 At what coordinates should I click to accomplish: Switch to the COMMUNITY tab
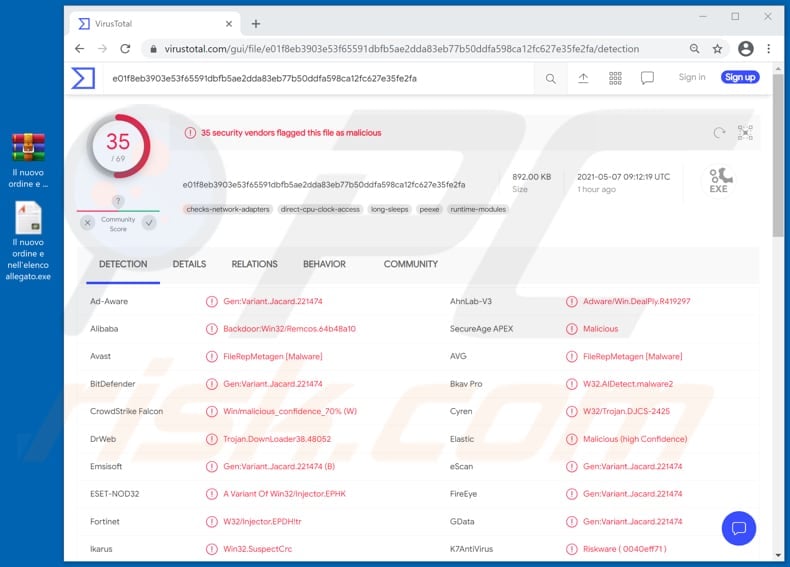(x=411, y=264)
